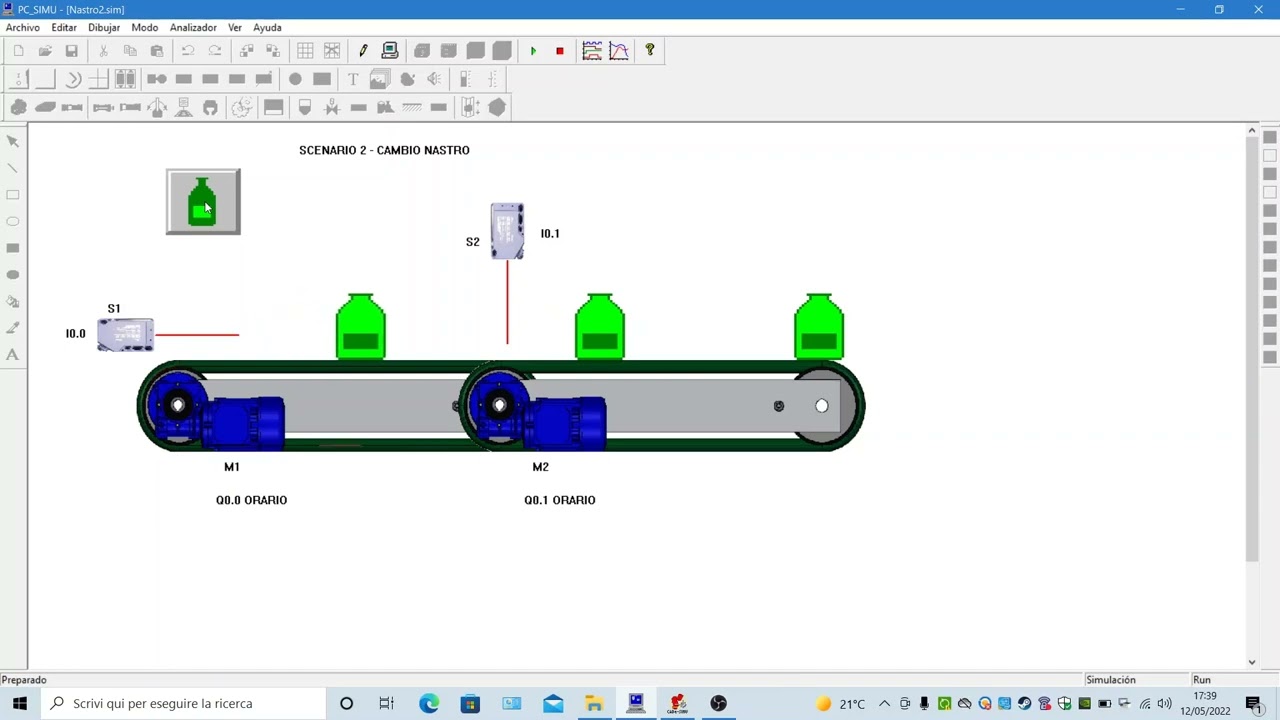Open the Analizador menu
This screenshot has height=720, width=1280.
coord(193,27)
